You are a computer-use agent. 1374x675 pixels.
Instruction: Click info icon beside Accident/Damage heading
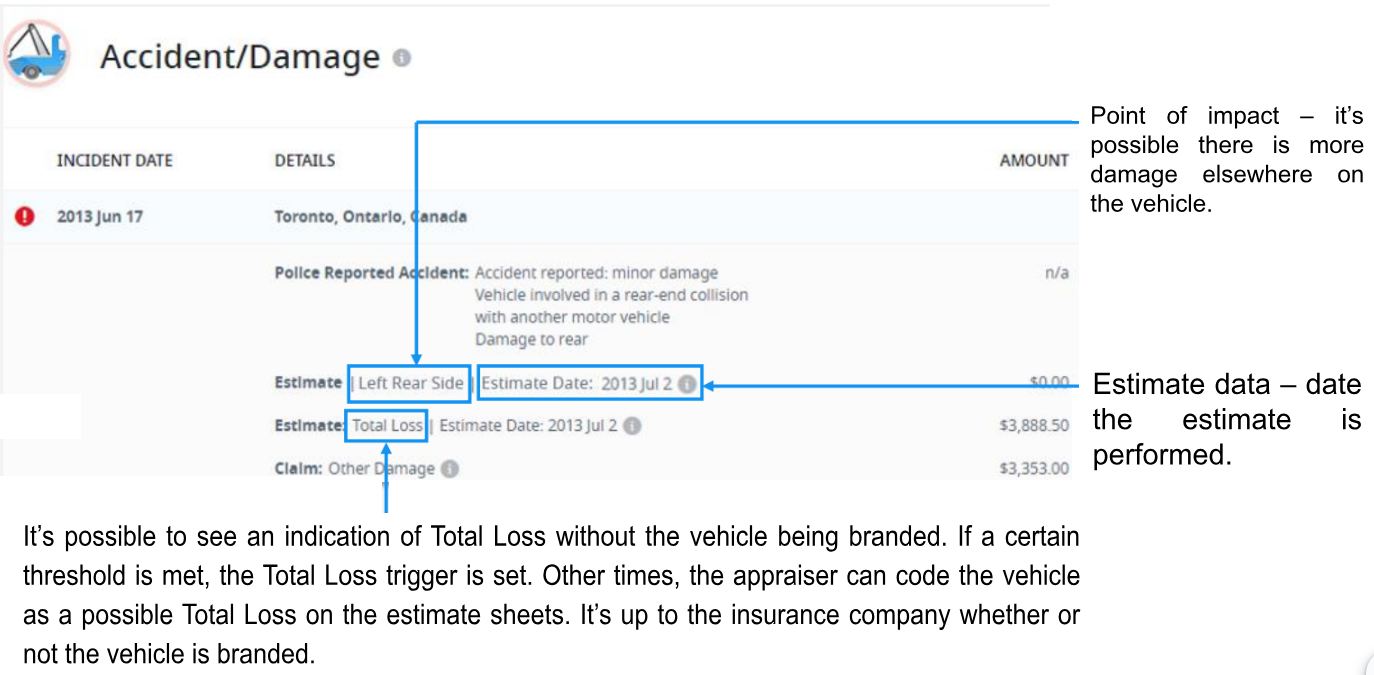pyautogui.click(x=402, y=58)
